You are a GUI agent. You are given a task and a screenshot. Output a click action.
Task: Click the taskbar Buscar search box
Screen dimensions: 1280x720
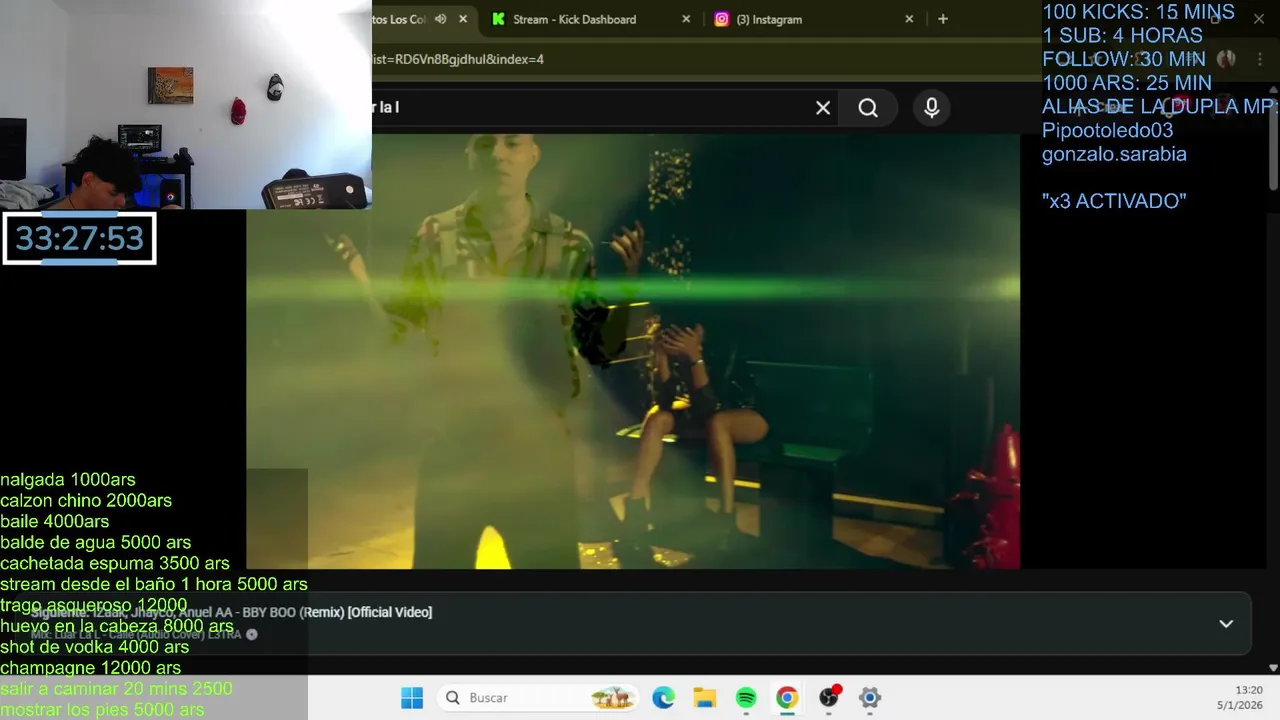coord(539,698)
